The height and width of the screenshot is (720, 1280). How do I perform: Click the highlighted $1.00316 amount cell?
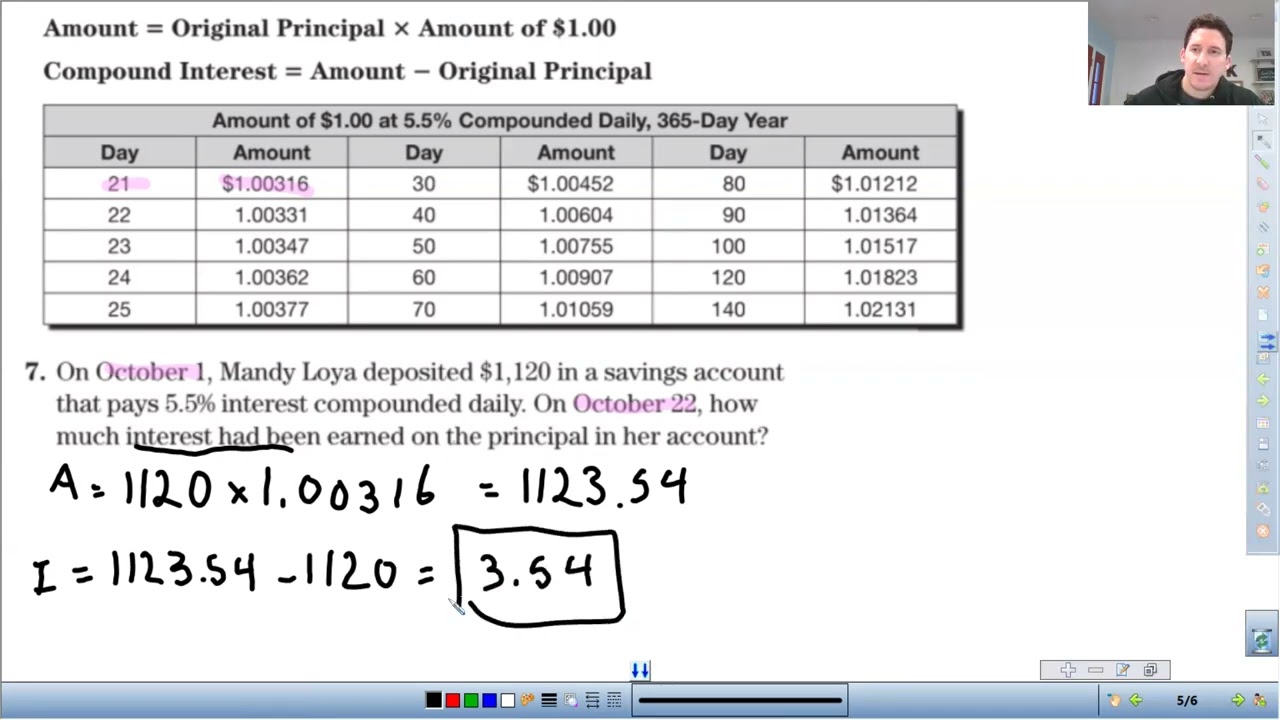point(271,184)
